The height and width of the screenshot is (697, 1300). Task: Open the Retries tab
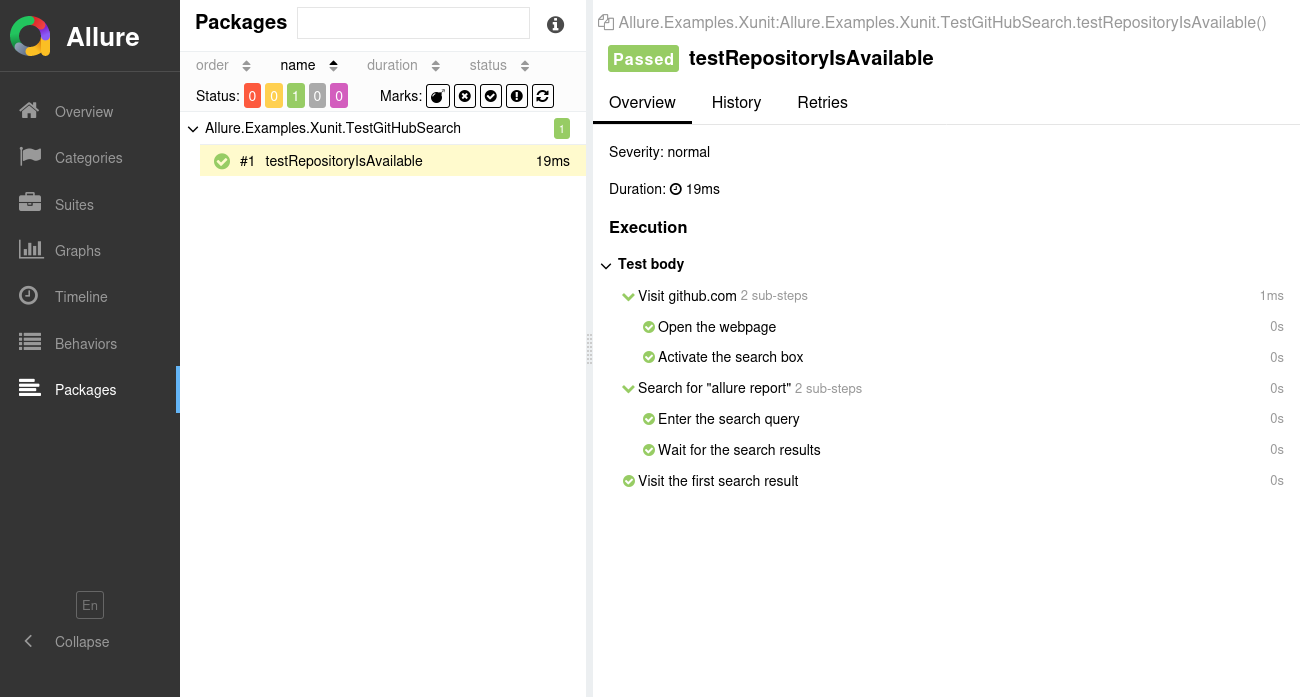822,102
